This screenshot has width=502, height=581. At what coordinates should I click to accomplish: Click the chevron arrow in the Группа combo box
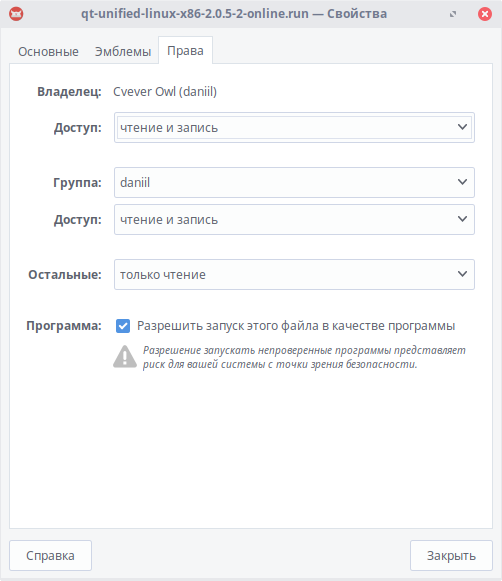tap(462, 182)
